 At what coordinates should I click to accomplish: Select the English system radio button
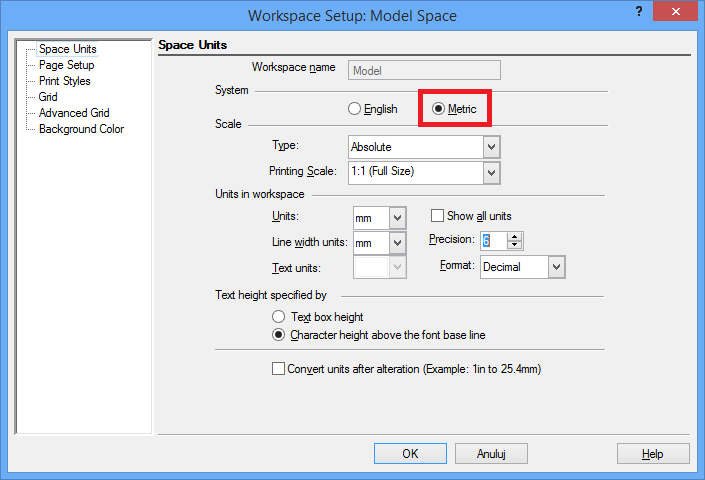coord(354,109)
